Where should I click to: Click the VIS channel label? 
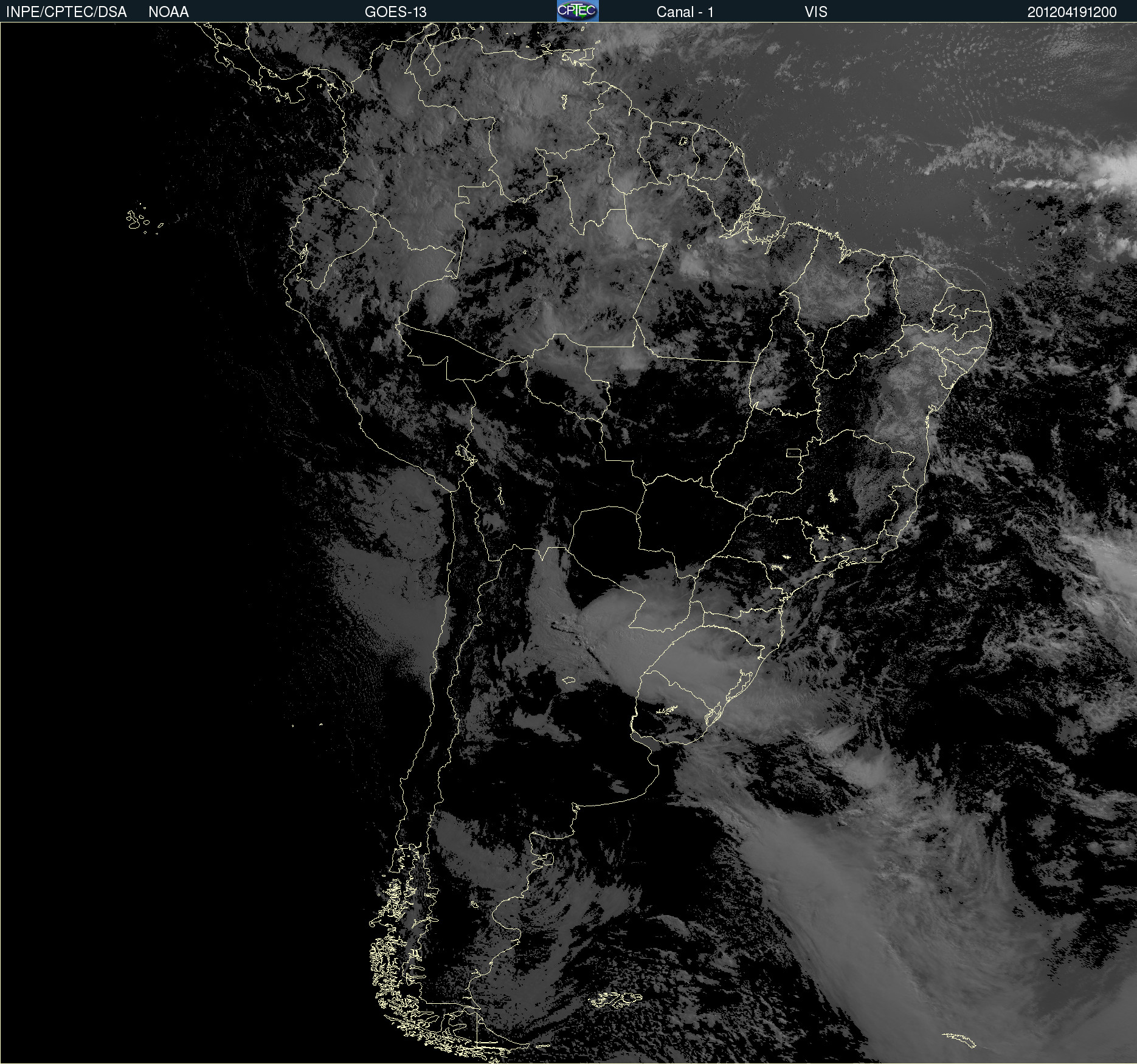tap(815, 12)
